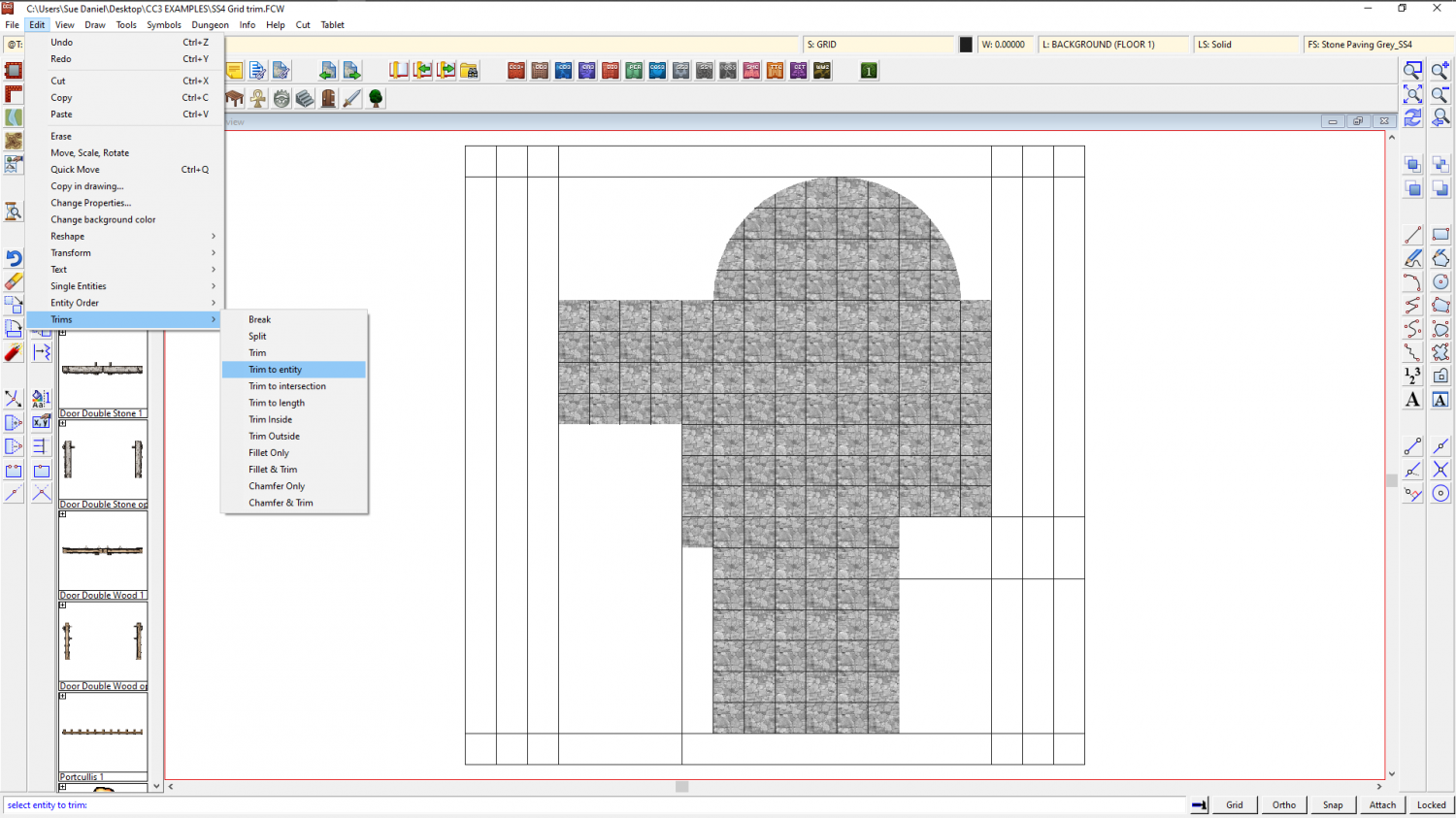The height and width of the screenshot is (818, 1456).
Task: Toggle Ortho mode
Action: coord(1284,804)
